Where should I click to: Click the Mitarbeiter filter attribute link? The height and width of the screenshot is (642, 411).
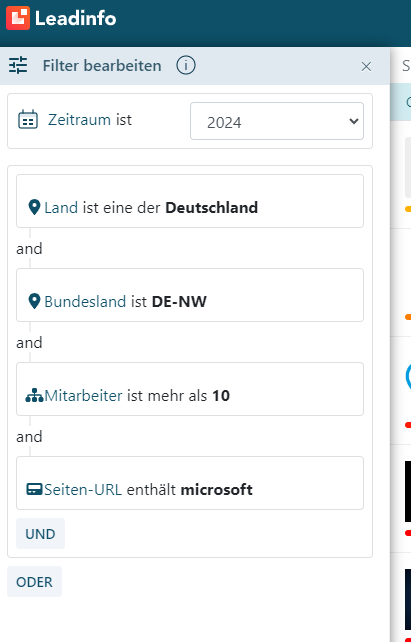84,396
